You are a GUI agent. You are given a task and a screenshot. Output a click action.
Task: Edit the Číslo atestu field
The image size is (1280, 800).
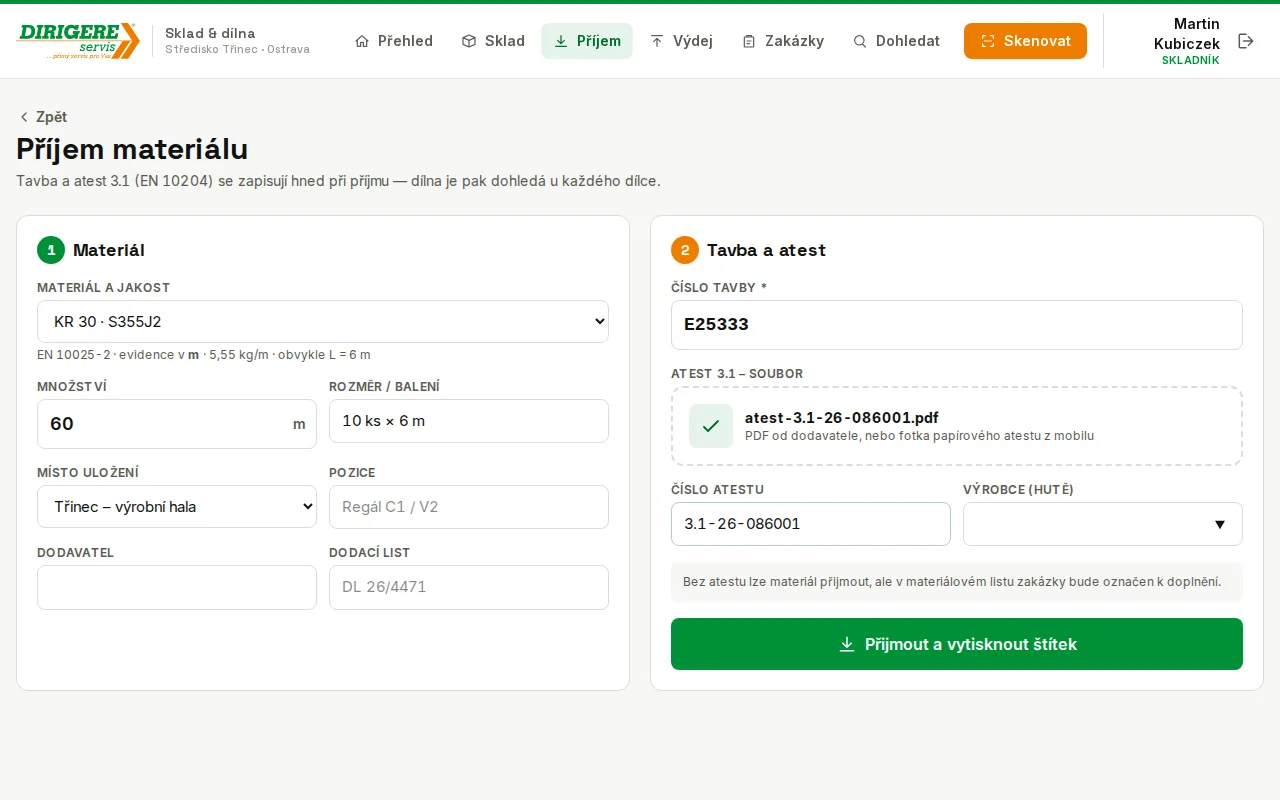click(811, 524)
